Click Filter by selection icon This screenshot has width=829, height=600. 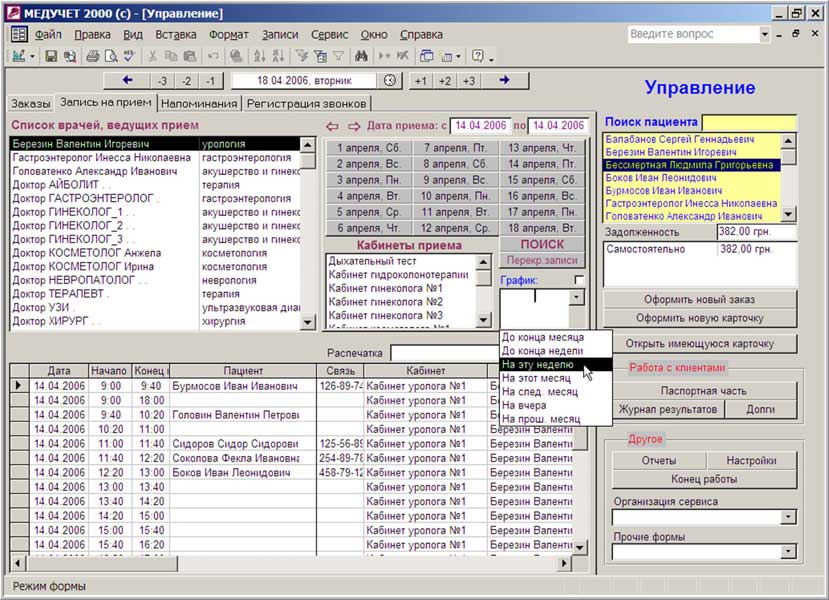(301, 56)
